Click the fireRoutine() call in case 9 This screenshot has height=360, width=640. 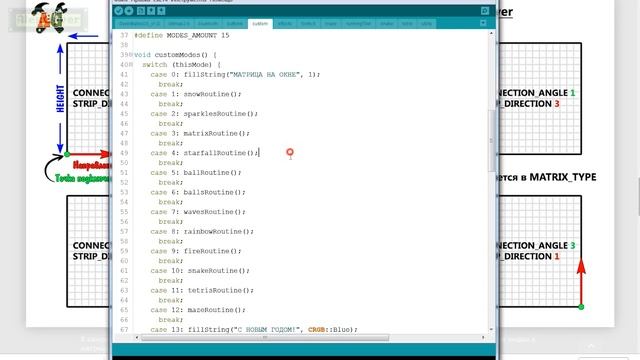pyautogui.click(x=212, y=251)
